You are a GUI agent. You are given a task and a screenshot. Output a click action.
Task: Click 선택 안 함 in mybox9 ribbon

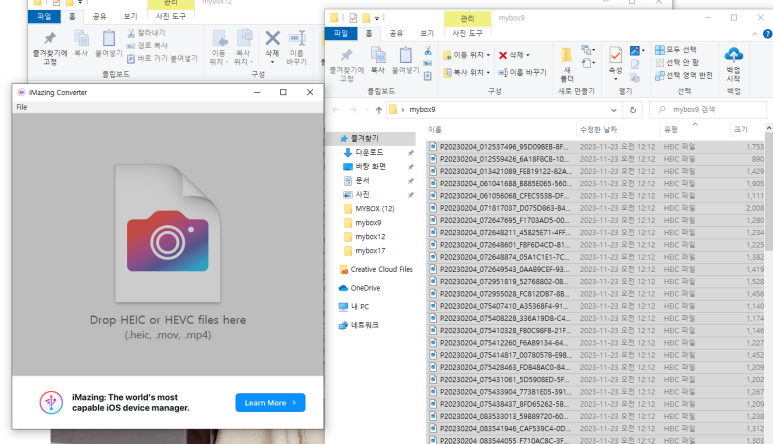(x=677, y=63)
